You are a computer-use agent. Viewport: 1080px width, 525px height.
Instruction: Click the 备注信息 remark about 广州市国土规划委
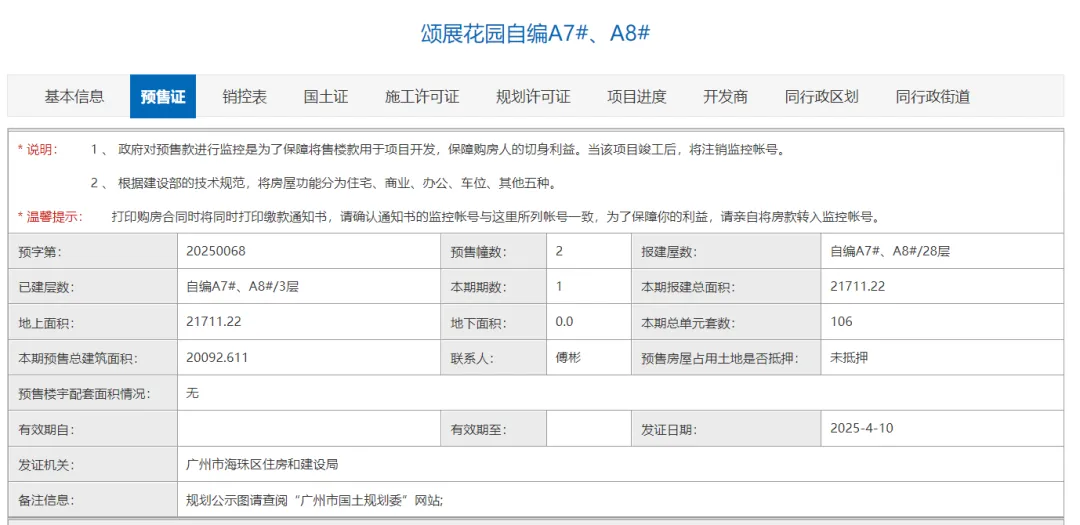click(314, 500)
